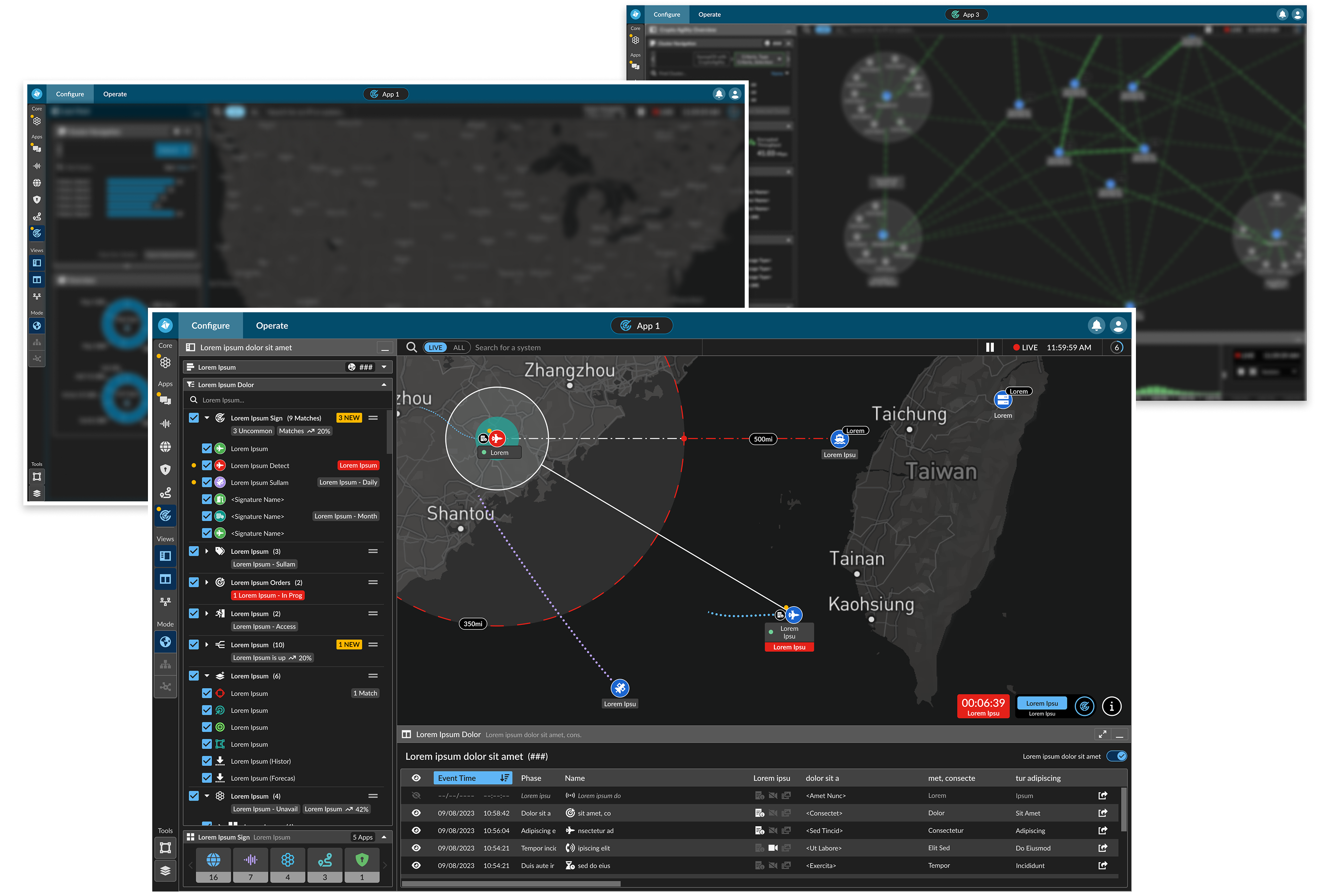Click the notification bell icon
This screenshot has height=896, width=1338.
pyautogui.click(x=1096, y=325)
